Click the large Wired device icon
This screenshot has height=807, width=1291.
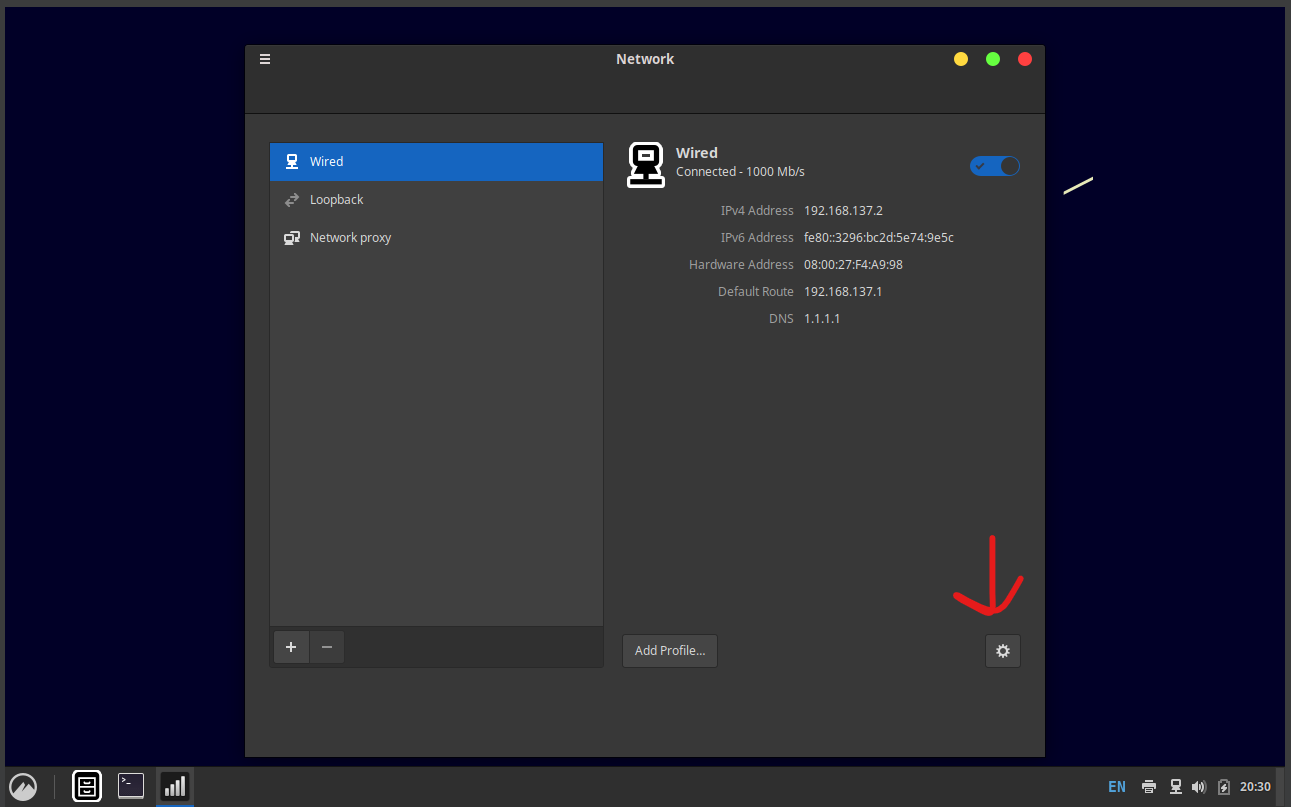tap(646, 165)
